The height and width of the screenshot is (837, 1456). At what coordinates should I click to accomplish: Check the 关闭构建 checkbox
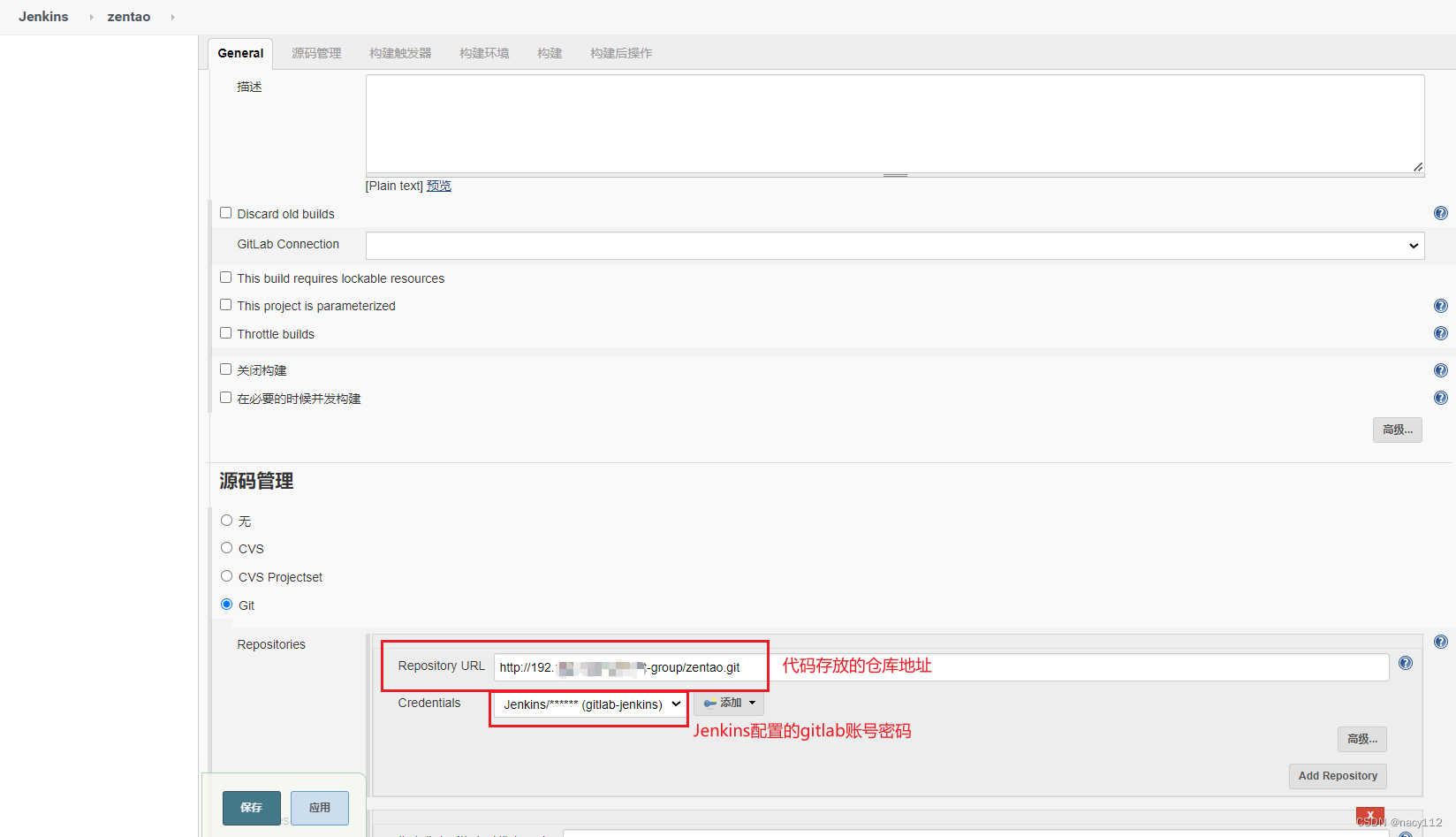click(226, 369)
